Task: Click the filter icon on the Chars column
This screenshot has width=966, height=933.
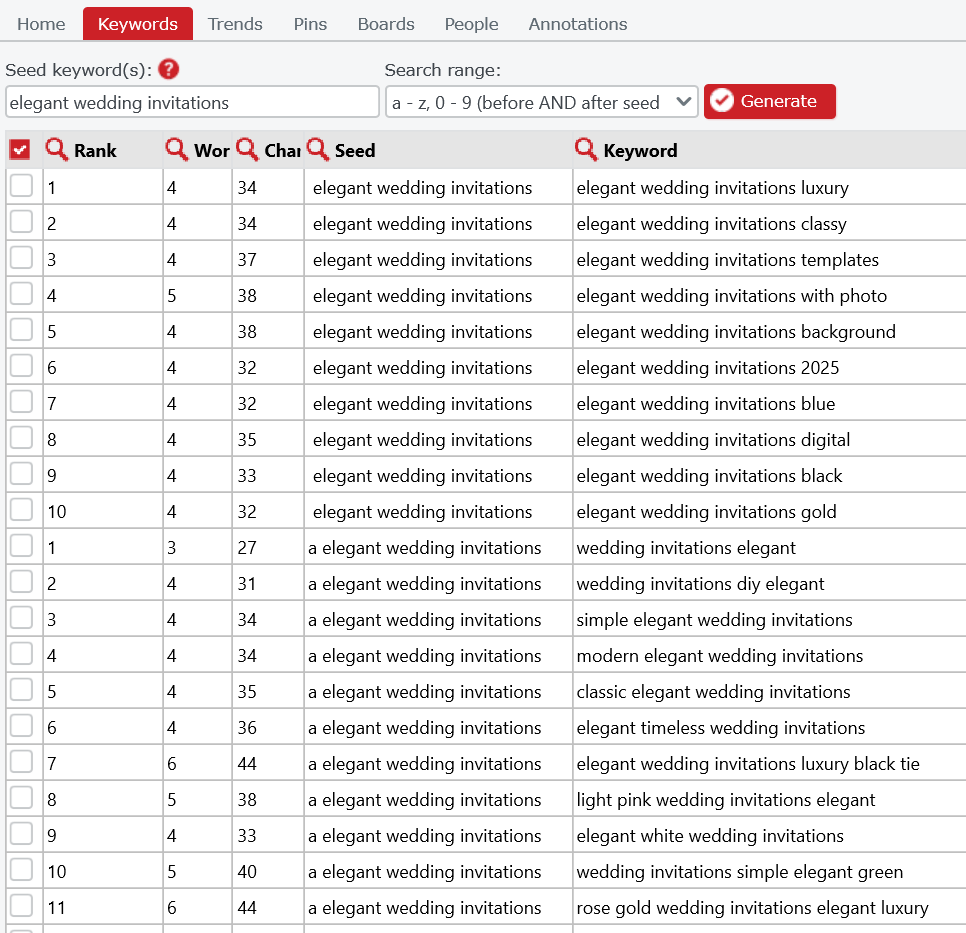Action: tap(248, 150)
